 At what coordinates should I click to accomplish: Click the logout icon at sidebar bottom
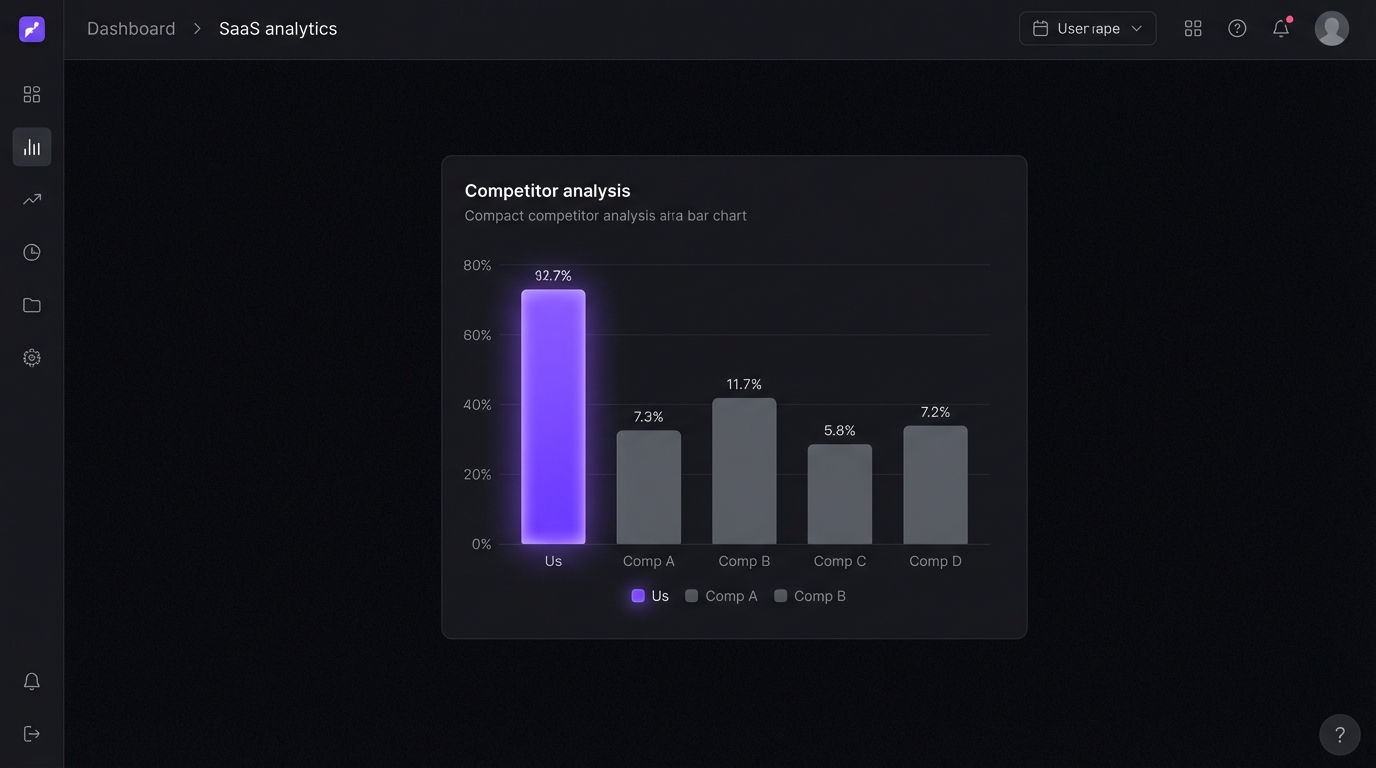[32, 734]
